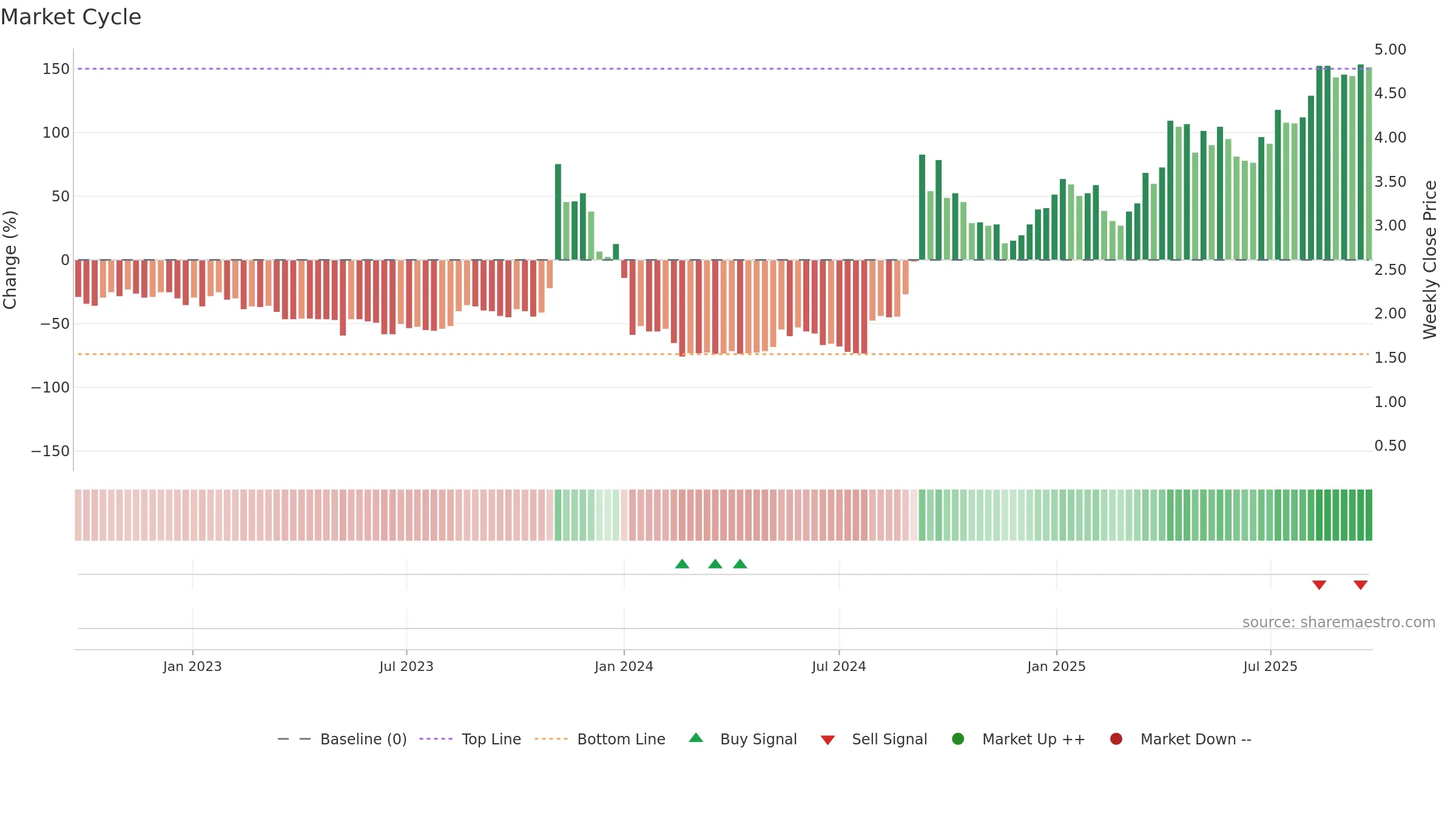This screenshot has width=1456, height=819.
Task: Click the green Market Up circle in legend
Action: tap(958, 739)
